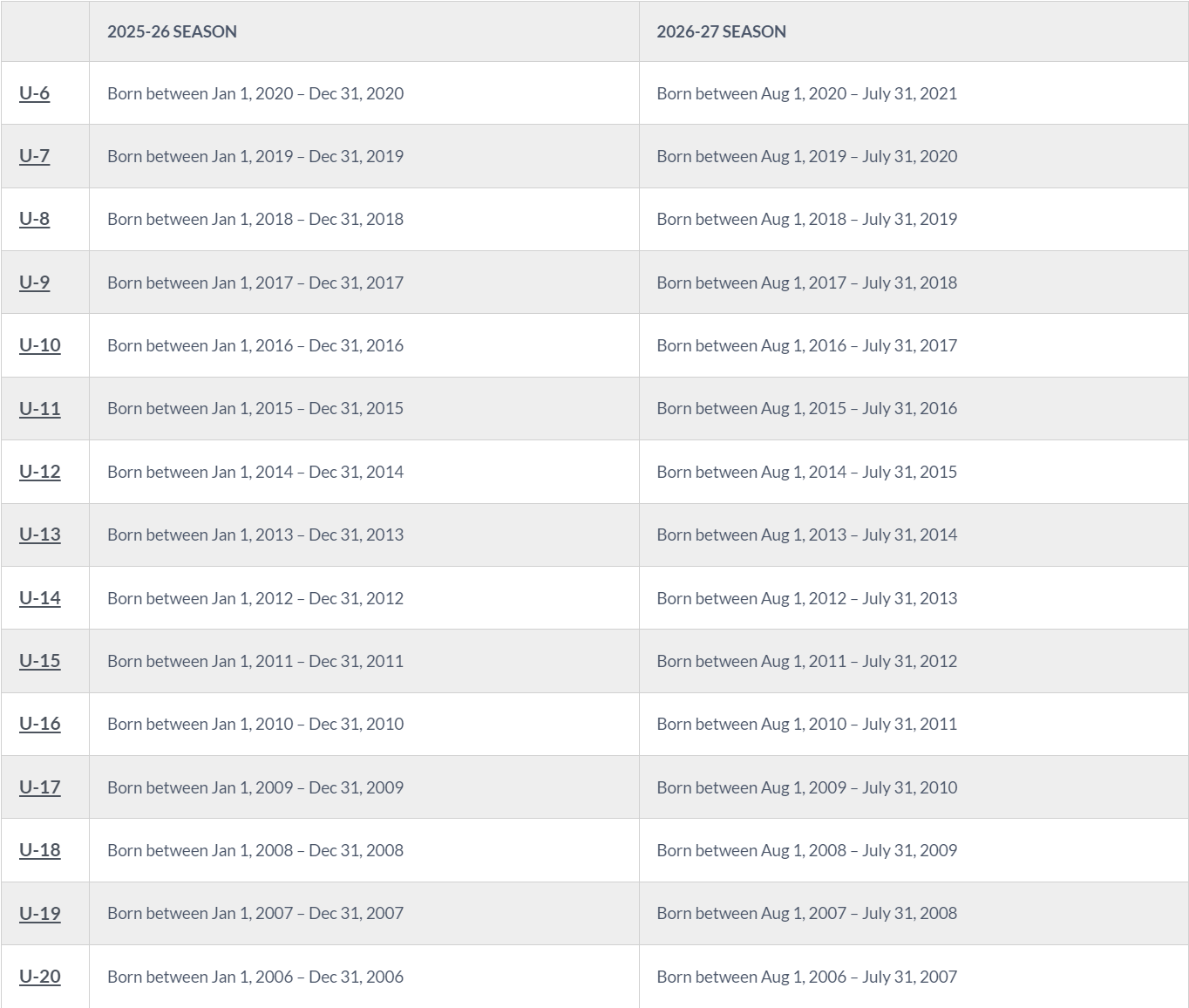Click the U-7 link
1189x1008 pixels.
click(x=35, y=156)
